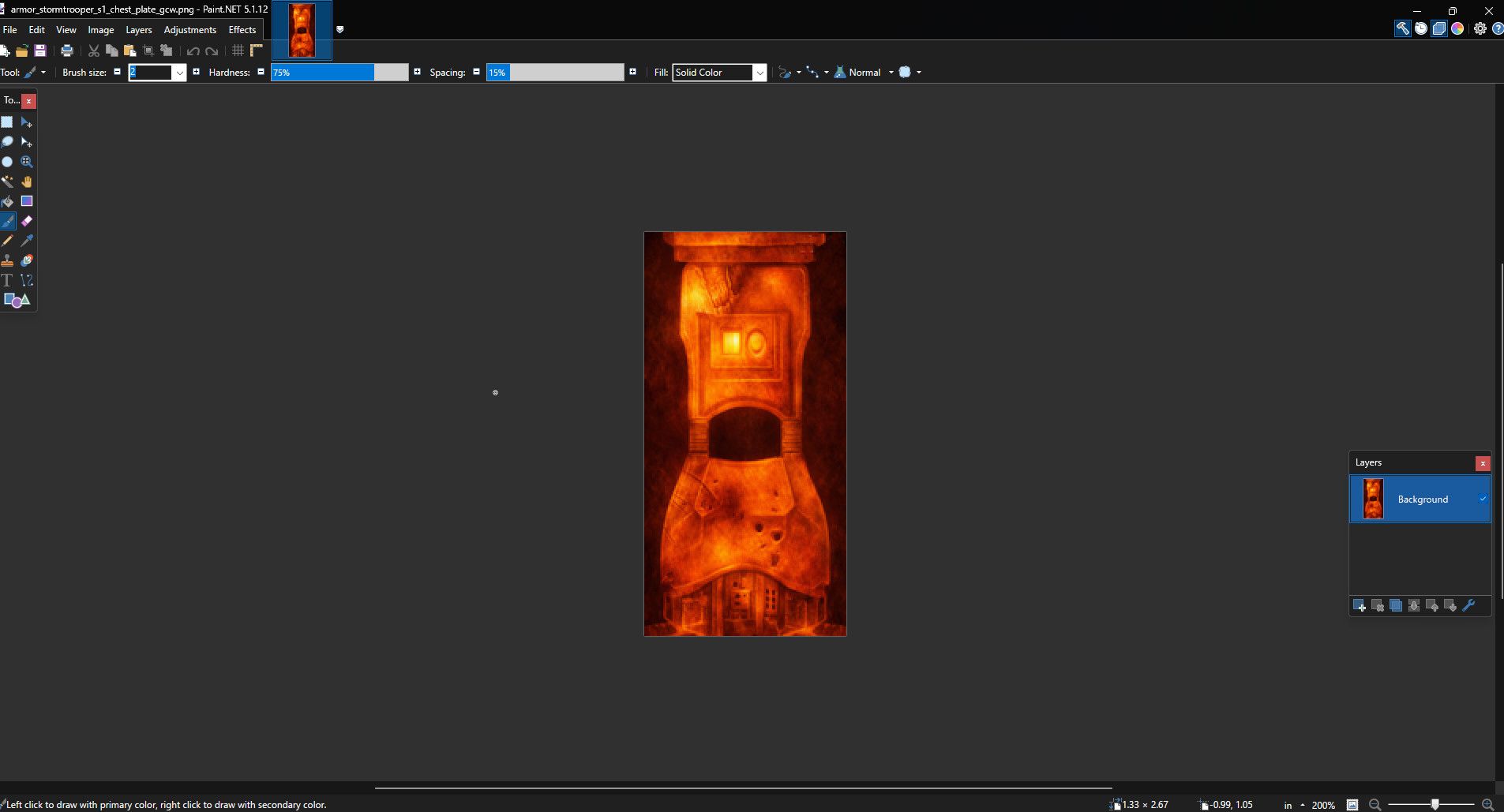Select the Magic Wand tool
Image resolution: width=1504 pixels, height=812 pixels.
[7, 181]
